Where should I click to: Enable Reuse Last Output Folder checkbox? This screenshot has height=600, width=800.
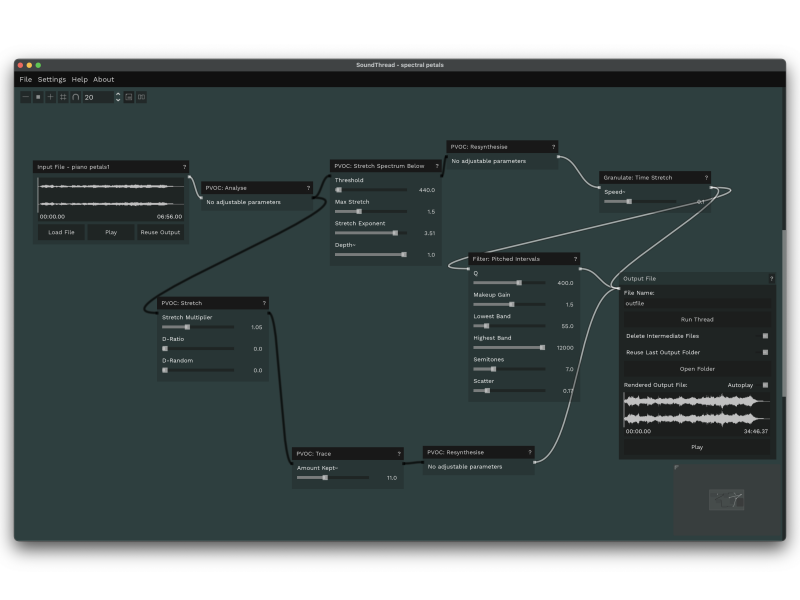765,352
